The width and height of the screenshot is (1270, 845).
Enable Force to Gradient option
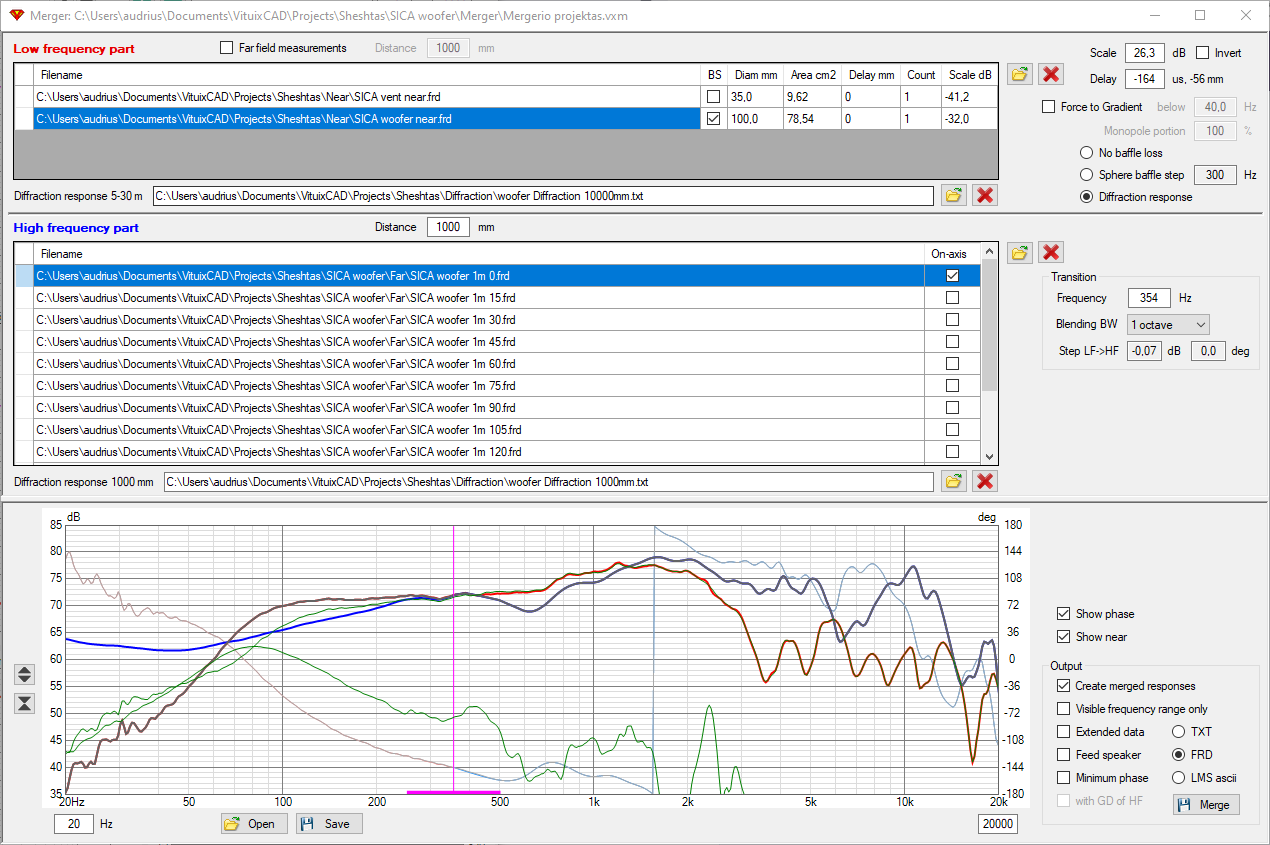(x=1048, y=107)
